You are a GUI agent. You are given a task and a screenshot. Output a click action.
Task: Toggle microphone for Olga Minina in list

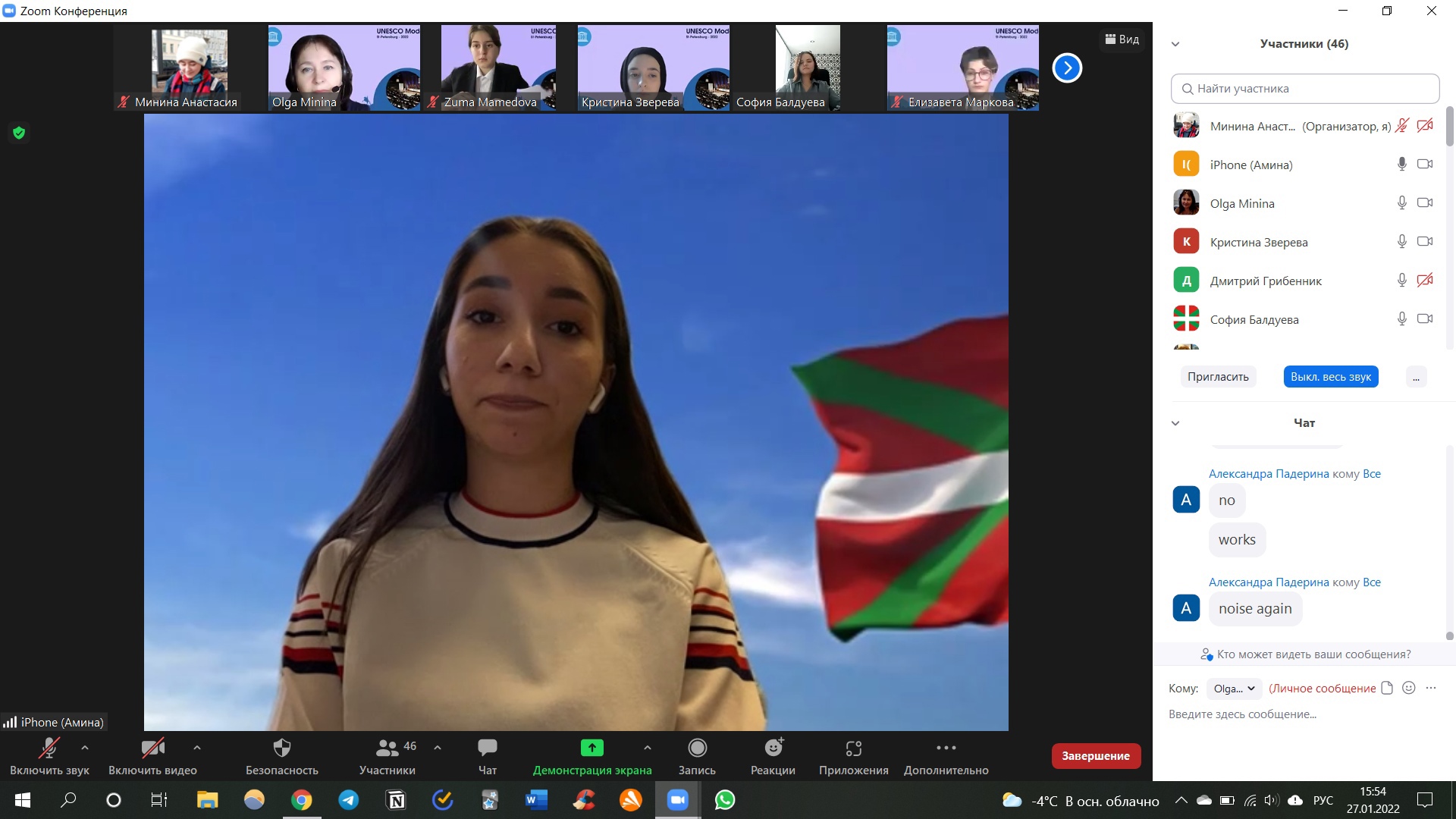tap(1402, 202)
